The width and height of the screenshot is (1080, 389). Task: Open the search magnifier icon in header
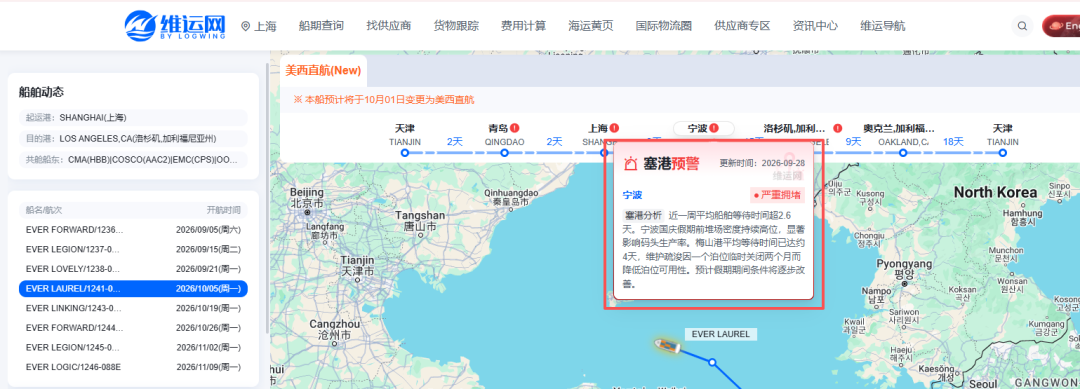click(1023, 26)
